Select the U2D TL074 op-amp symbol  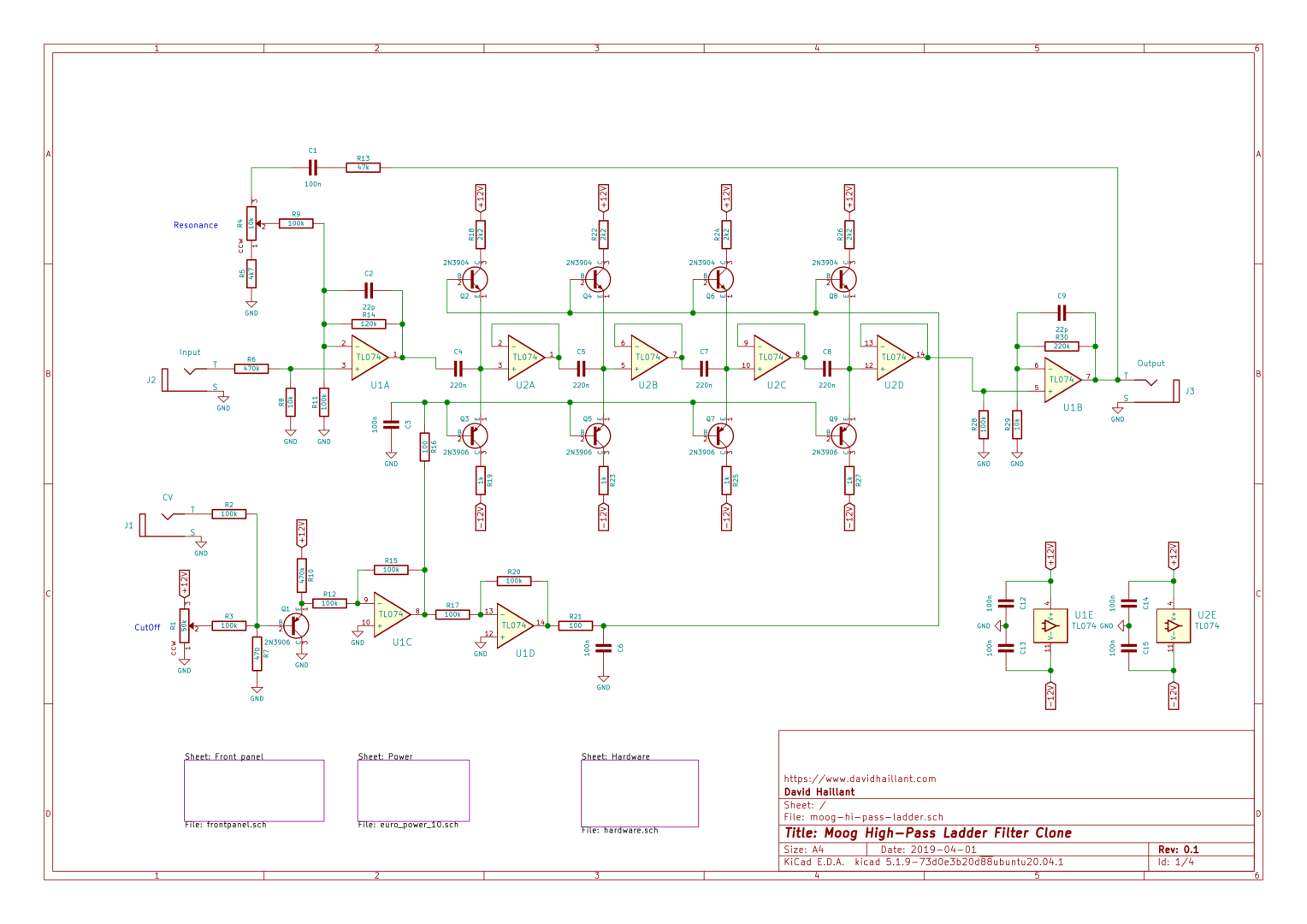point(895,358)
